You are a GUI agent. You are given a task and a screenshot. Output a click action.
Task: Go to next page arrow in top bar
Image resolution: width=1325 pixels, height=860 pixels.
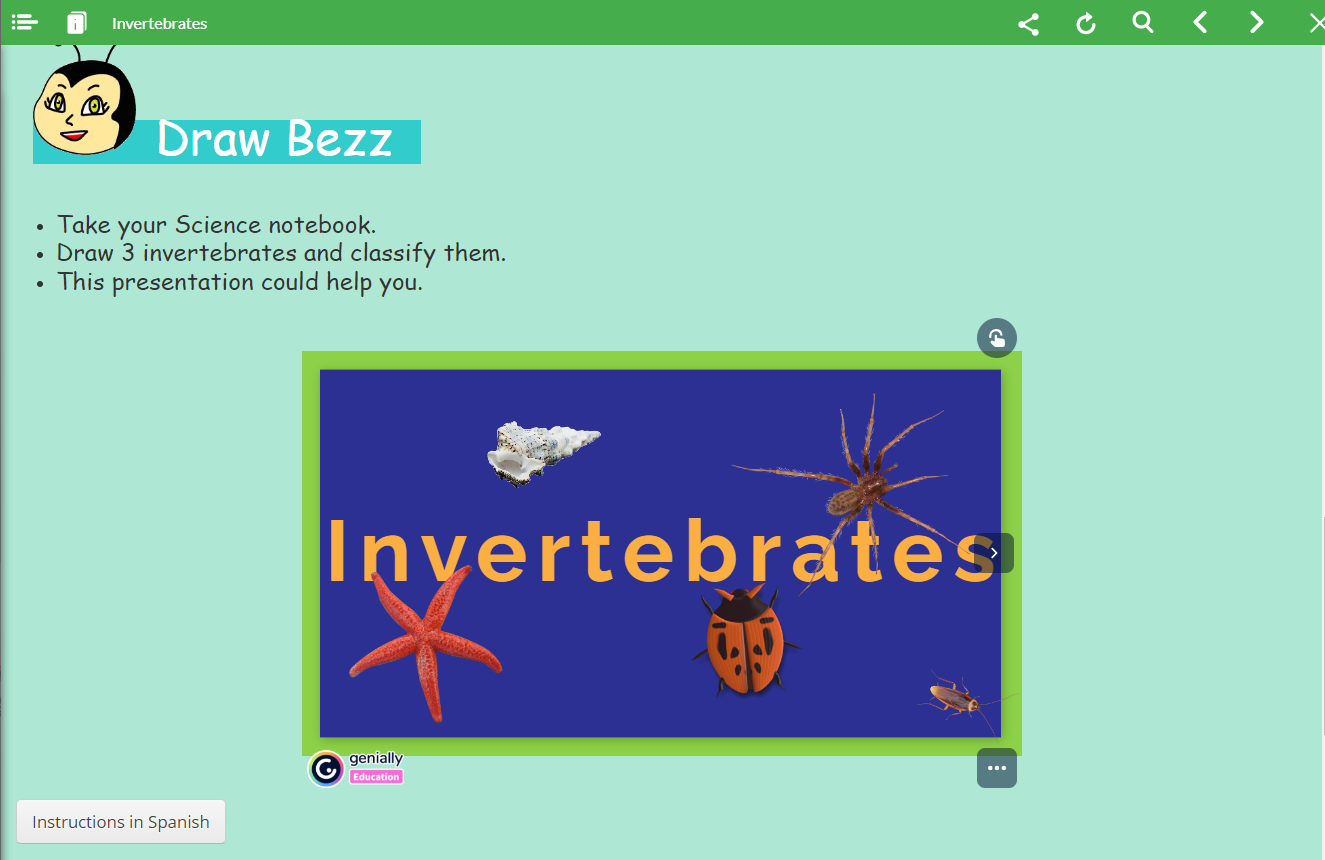tap(1257, 22)
